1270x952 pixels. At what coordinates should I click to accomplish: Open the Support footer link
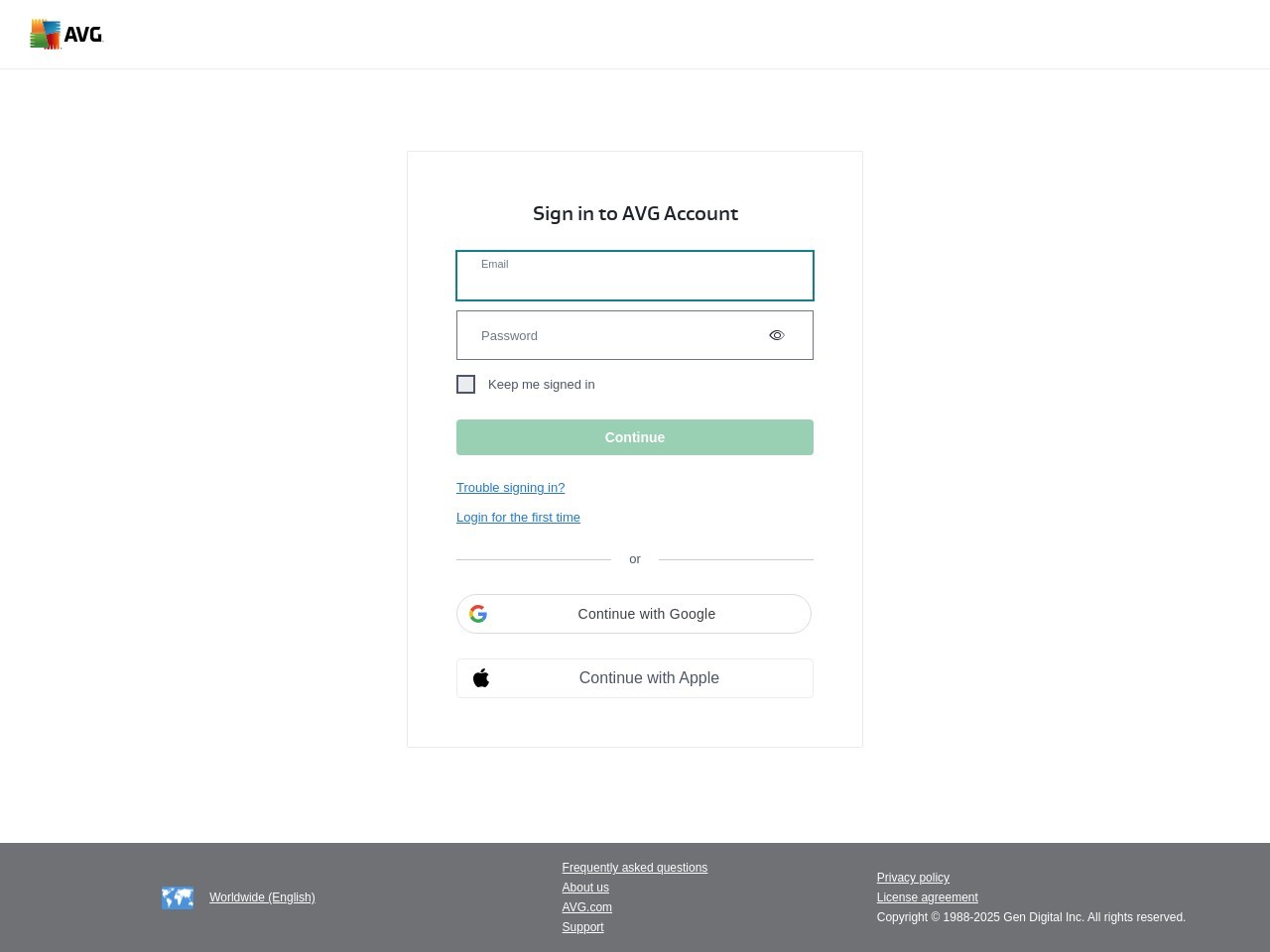pos(582,927)
